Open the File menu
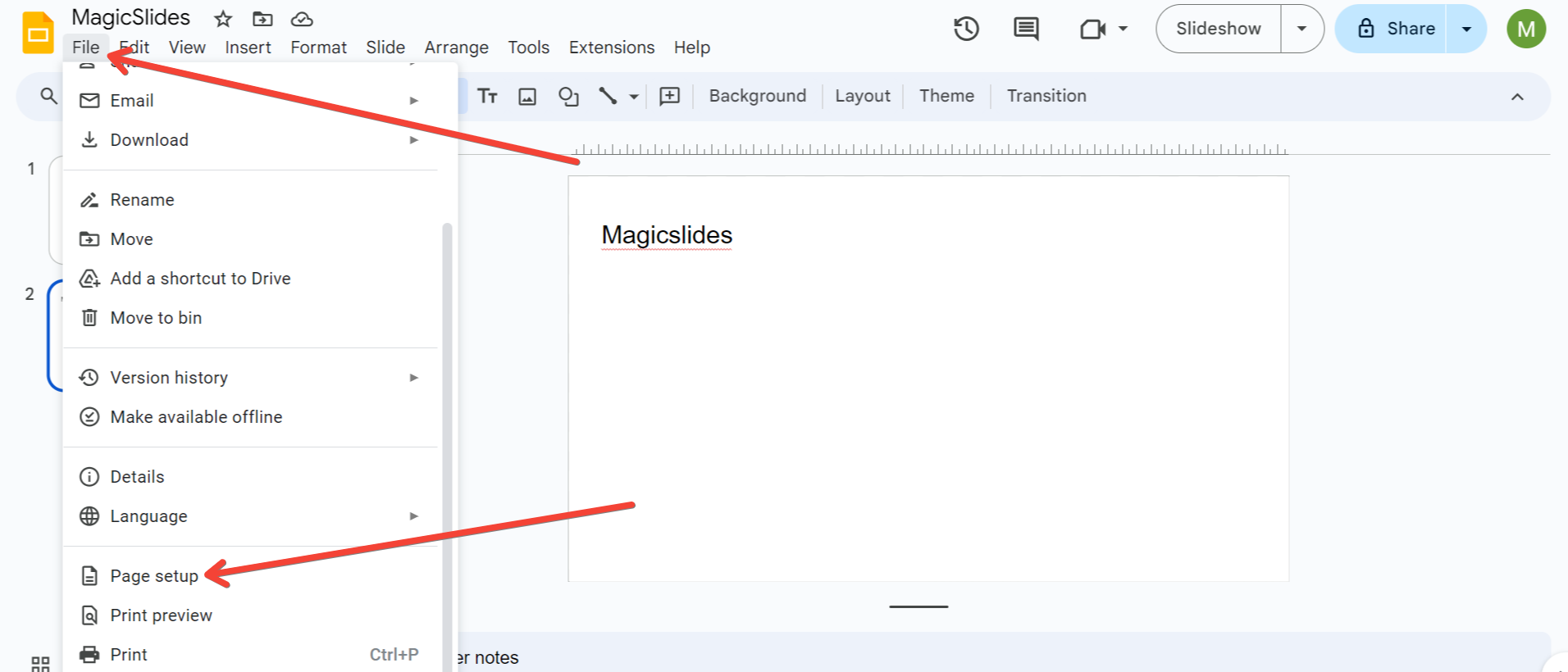 (x=86, y=48)
